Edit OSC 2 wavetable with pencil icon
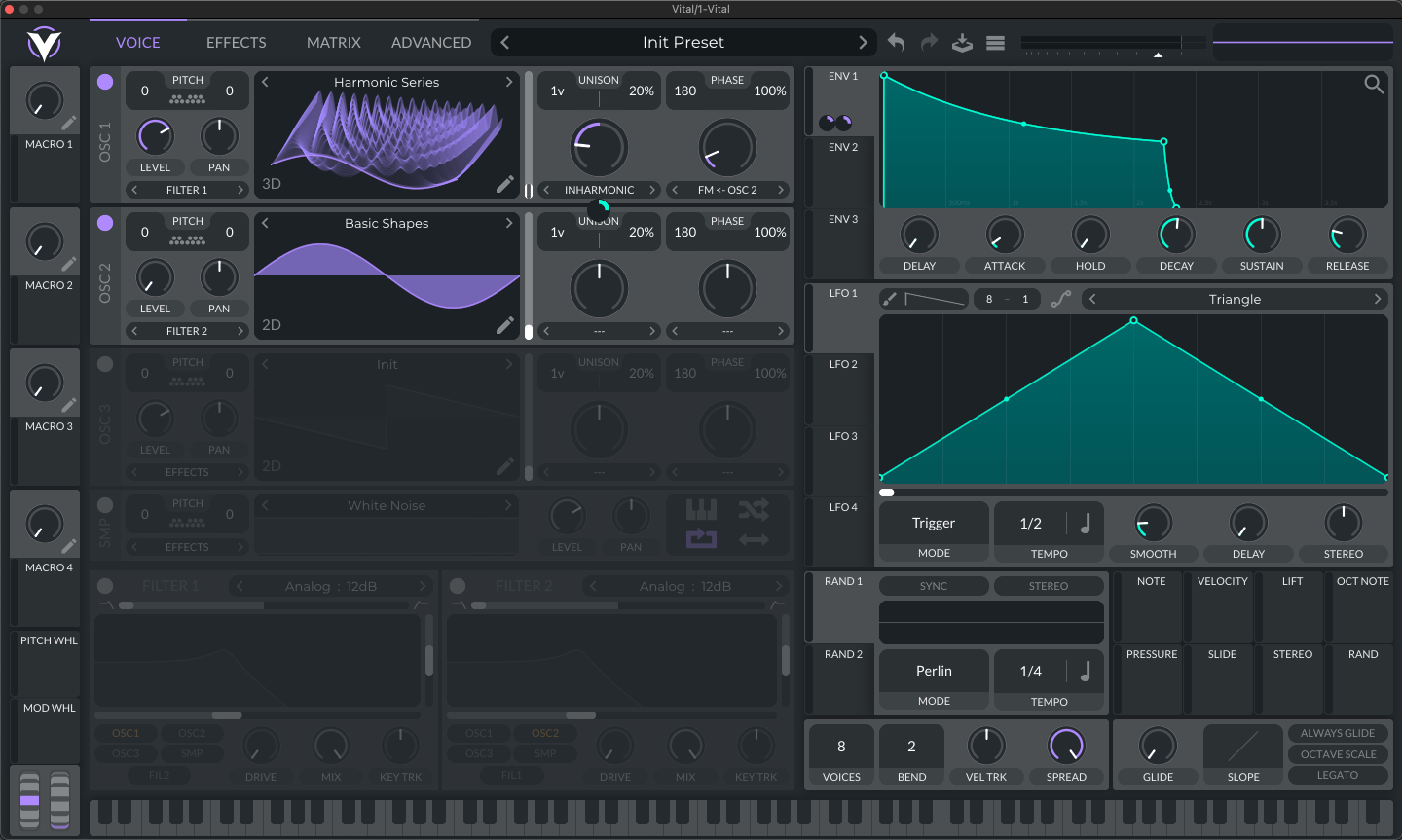 [504, 325]
